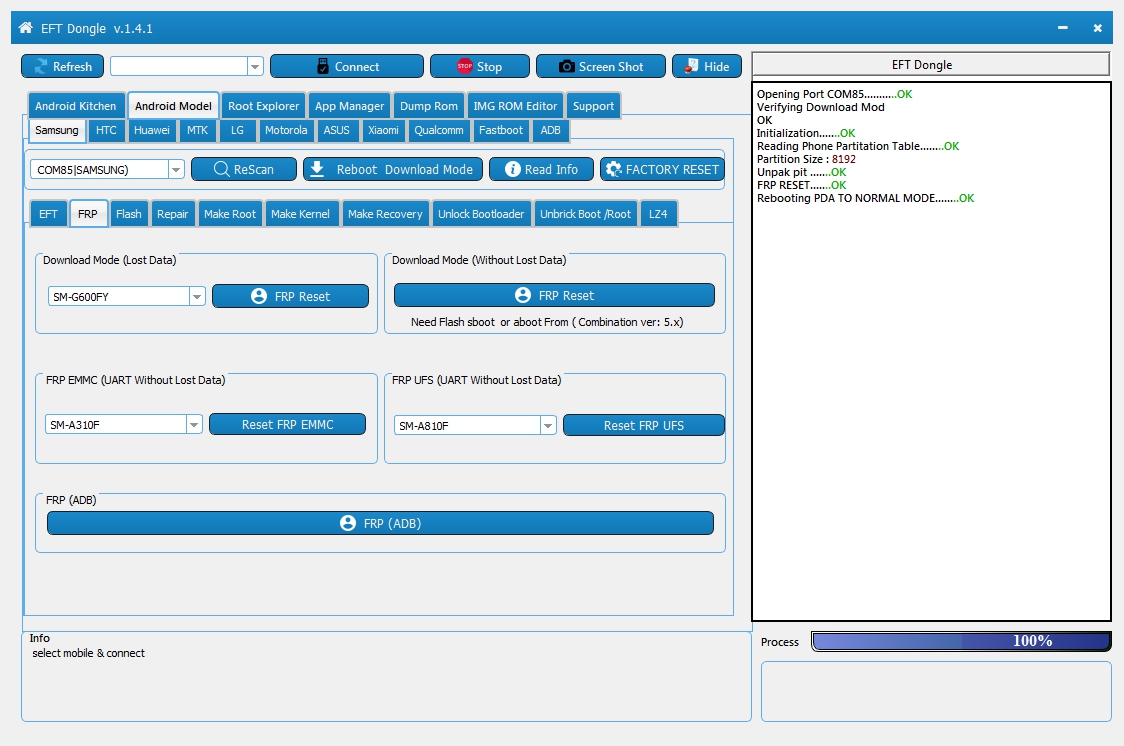Select the FRP sub-tab

88,214
